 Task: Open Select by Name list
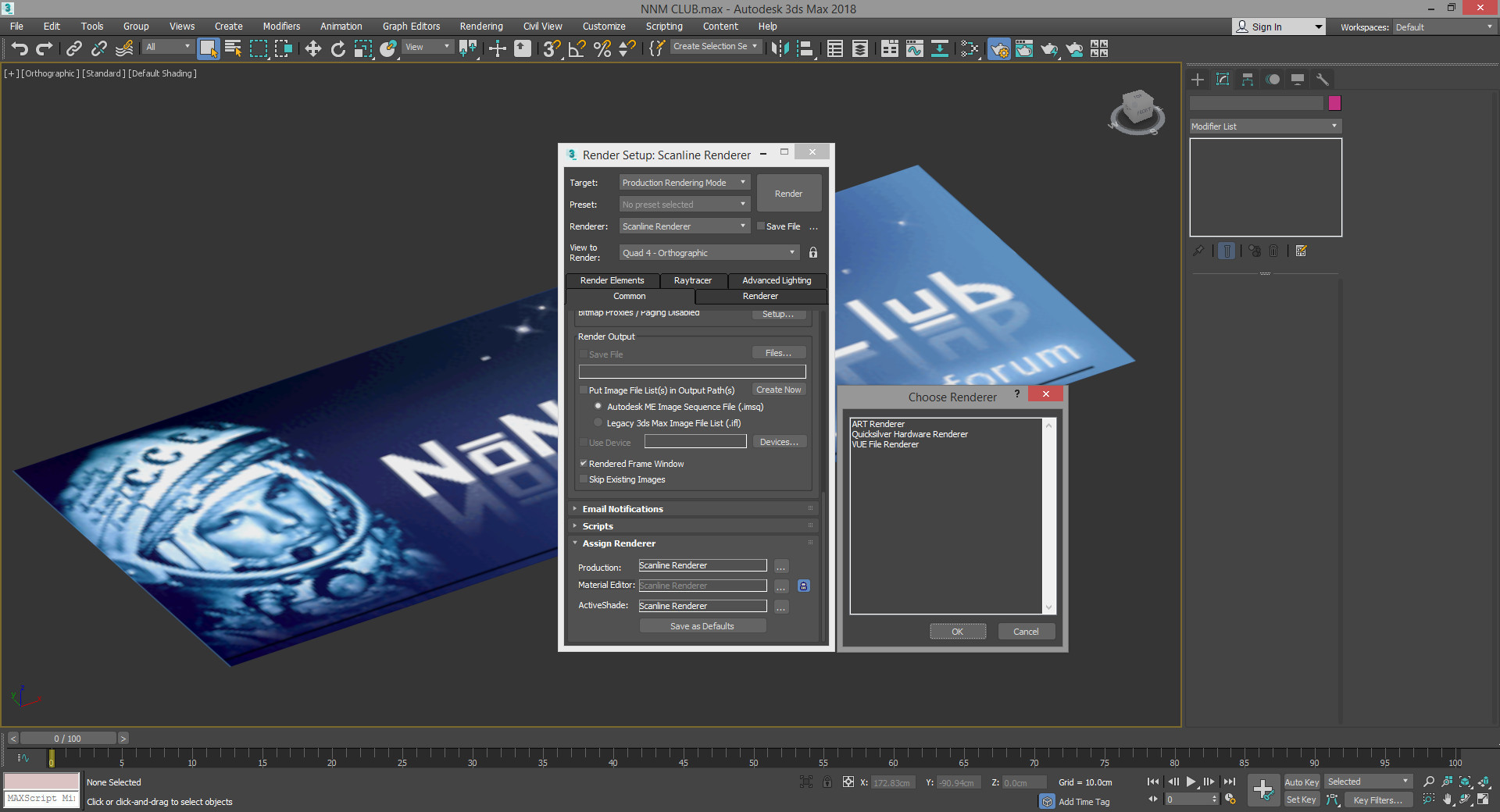click(x=233, y=48)
